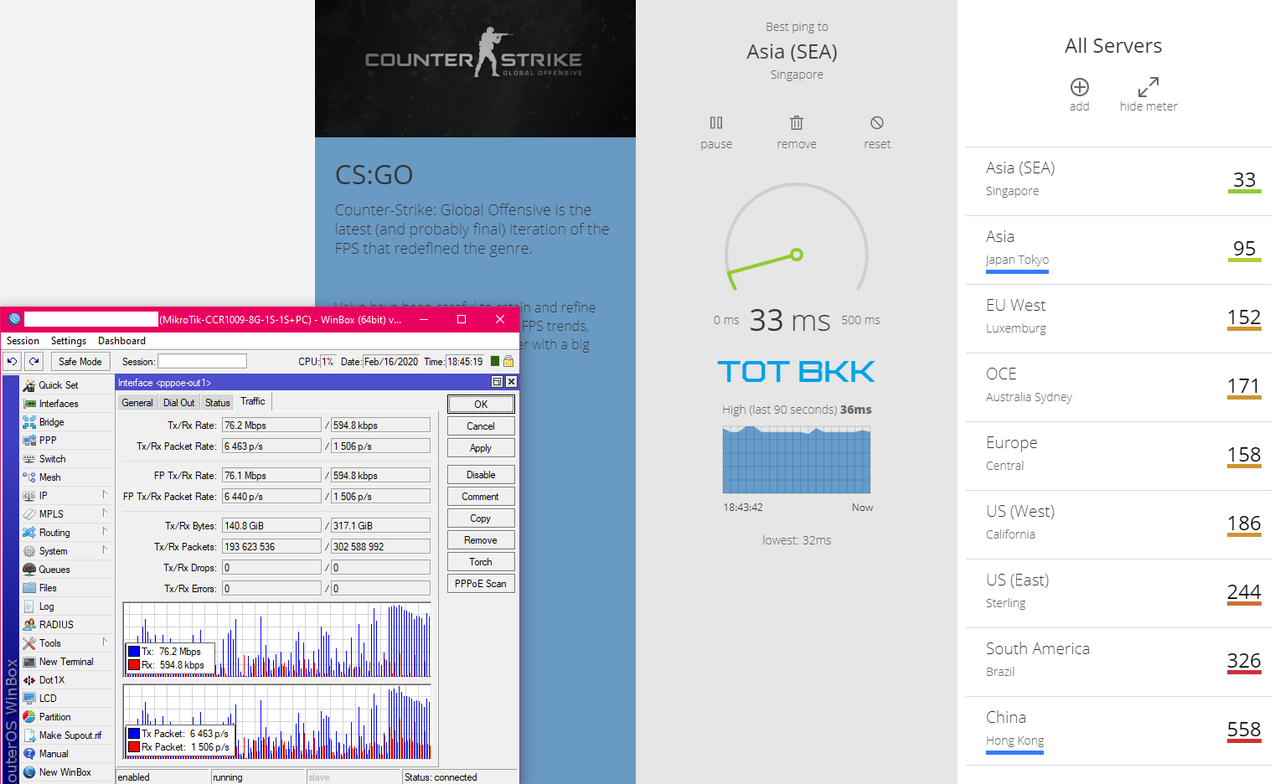Launch New Terminal in WinBox
This screenshot has width=1280, height=784.
click(66, 661)
